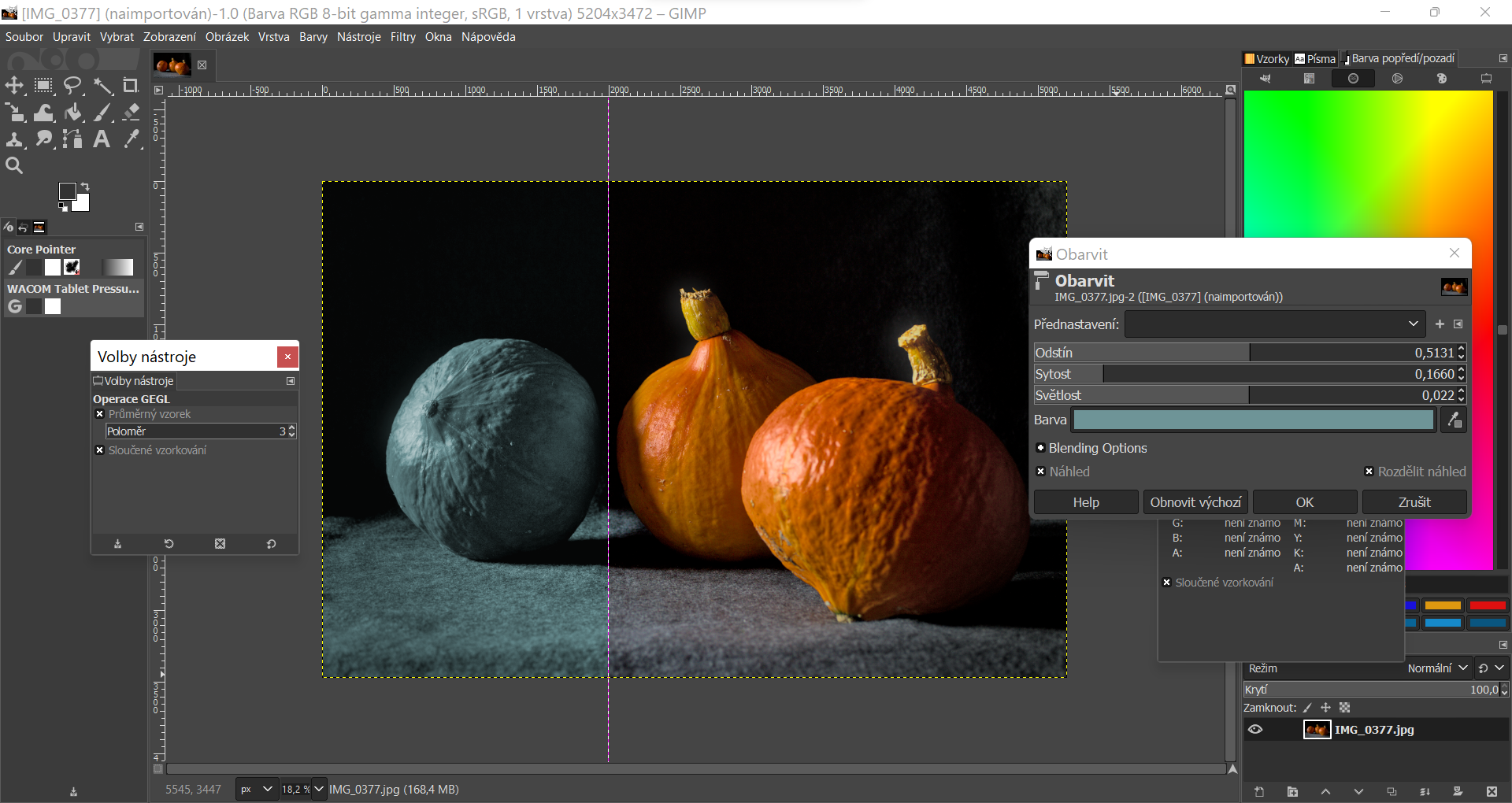Select the Paintbrush tool

tap(102, 113)
